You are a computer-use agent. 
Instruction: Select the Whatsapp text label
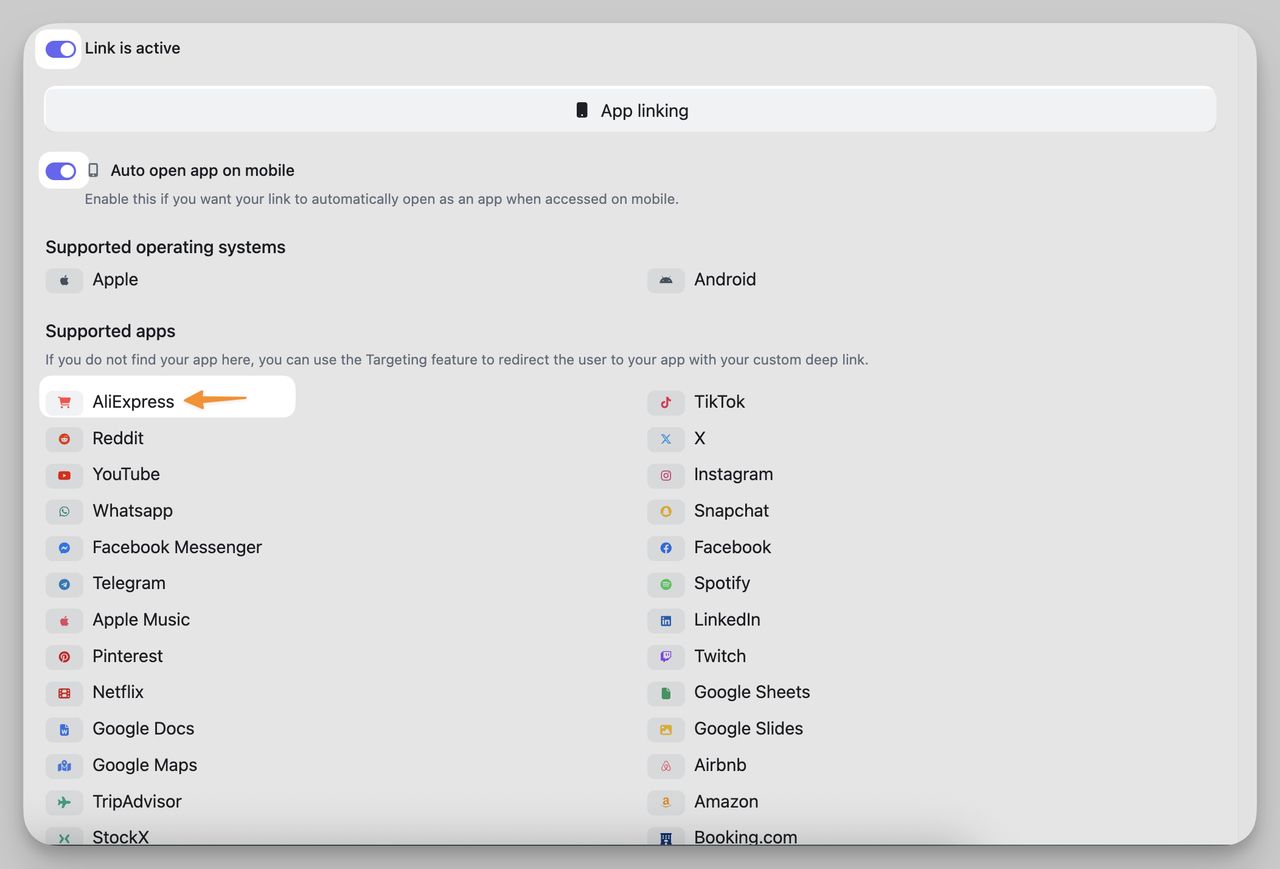pos(133,511)
